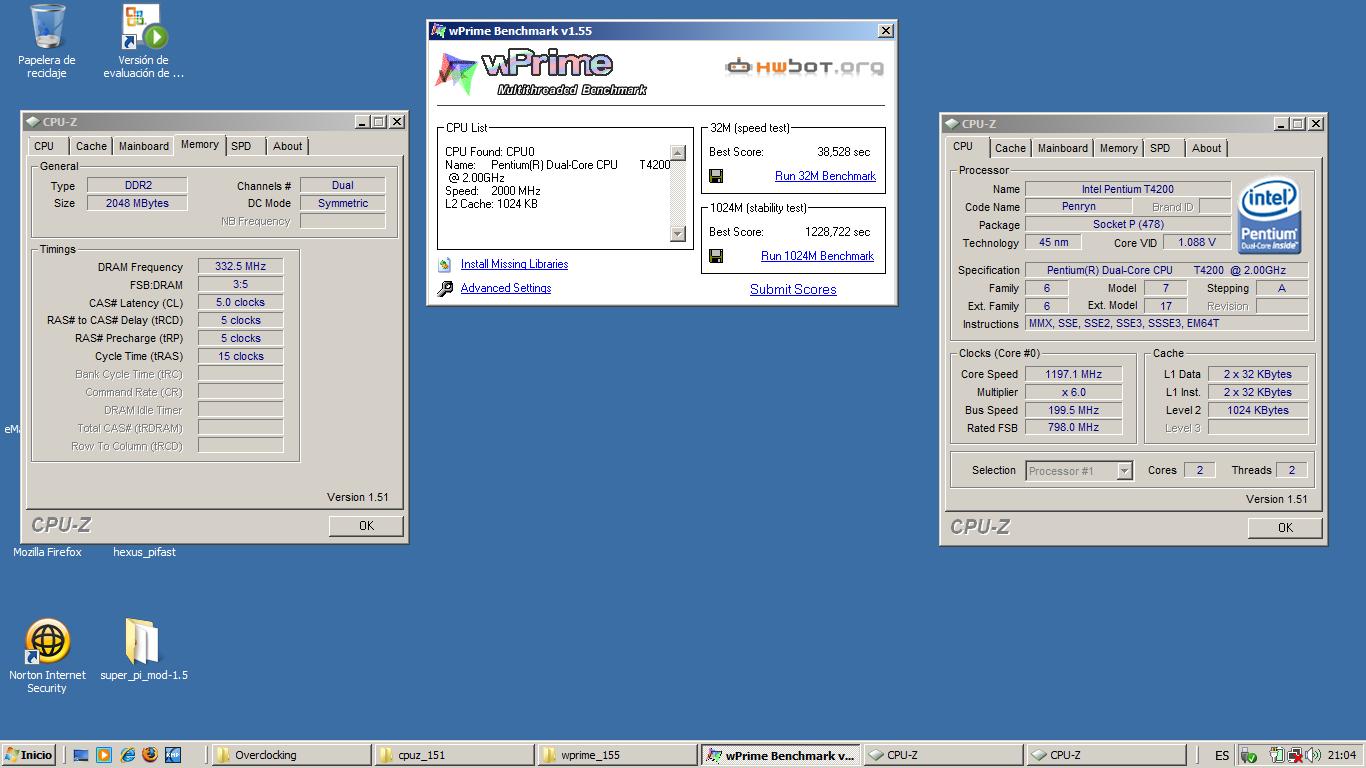1366x768 pixels.
Task: Select the hexus_pifast desktop item
Action: (144, 552)
